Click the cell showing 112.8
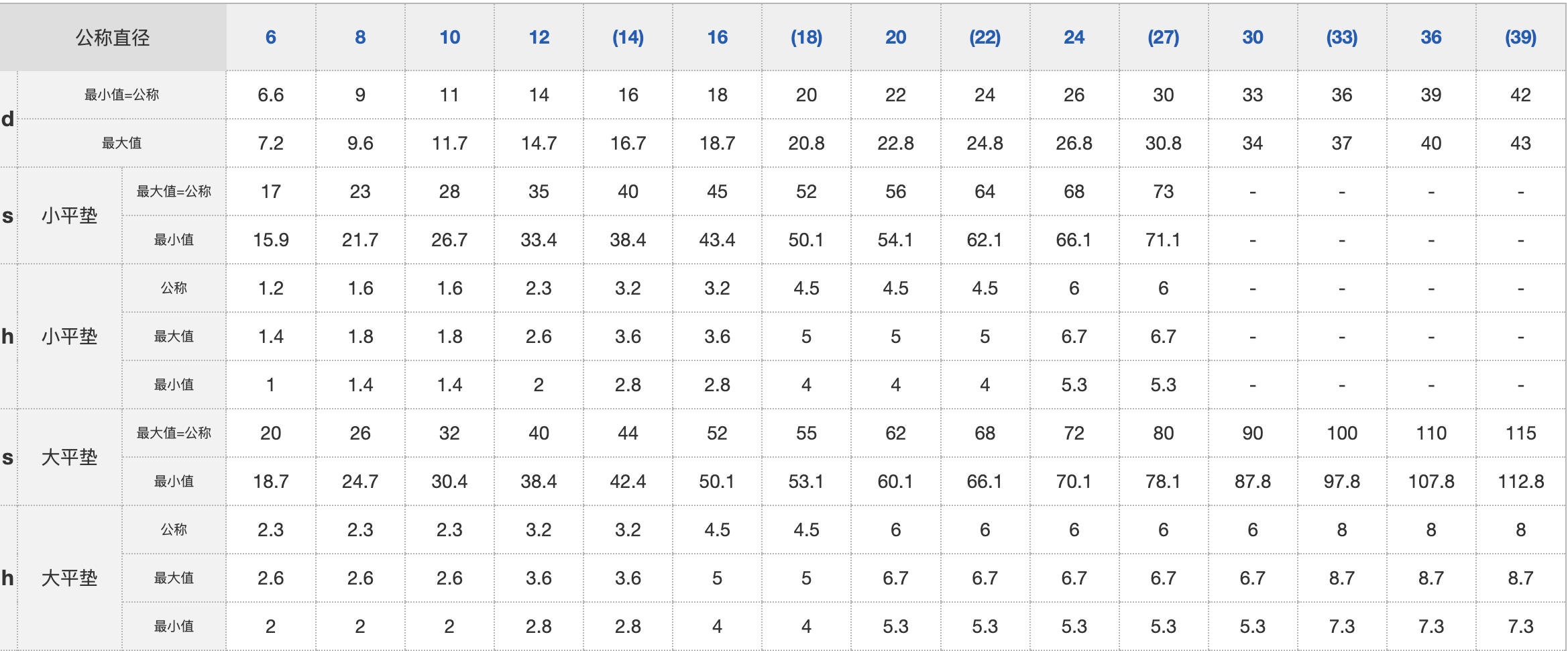 1520,481
